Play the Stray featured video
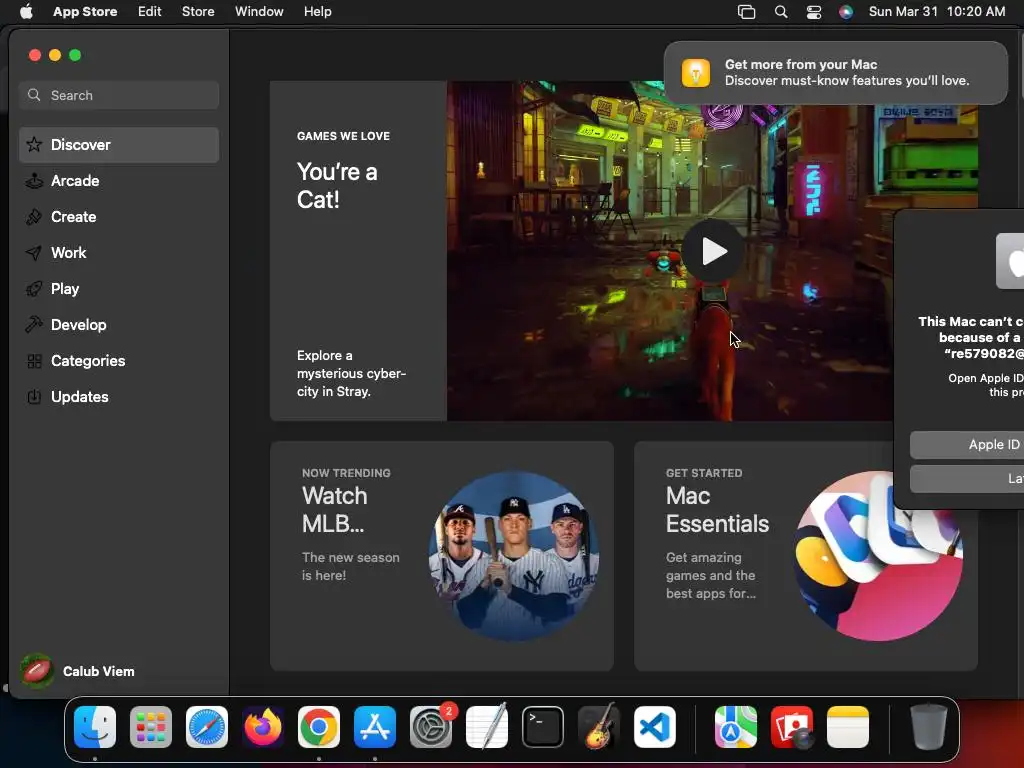This screenshot has width=1024, height=768. pos(713,251)
